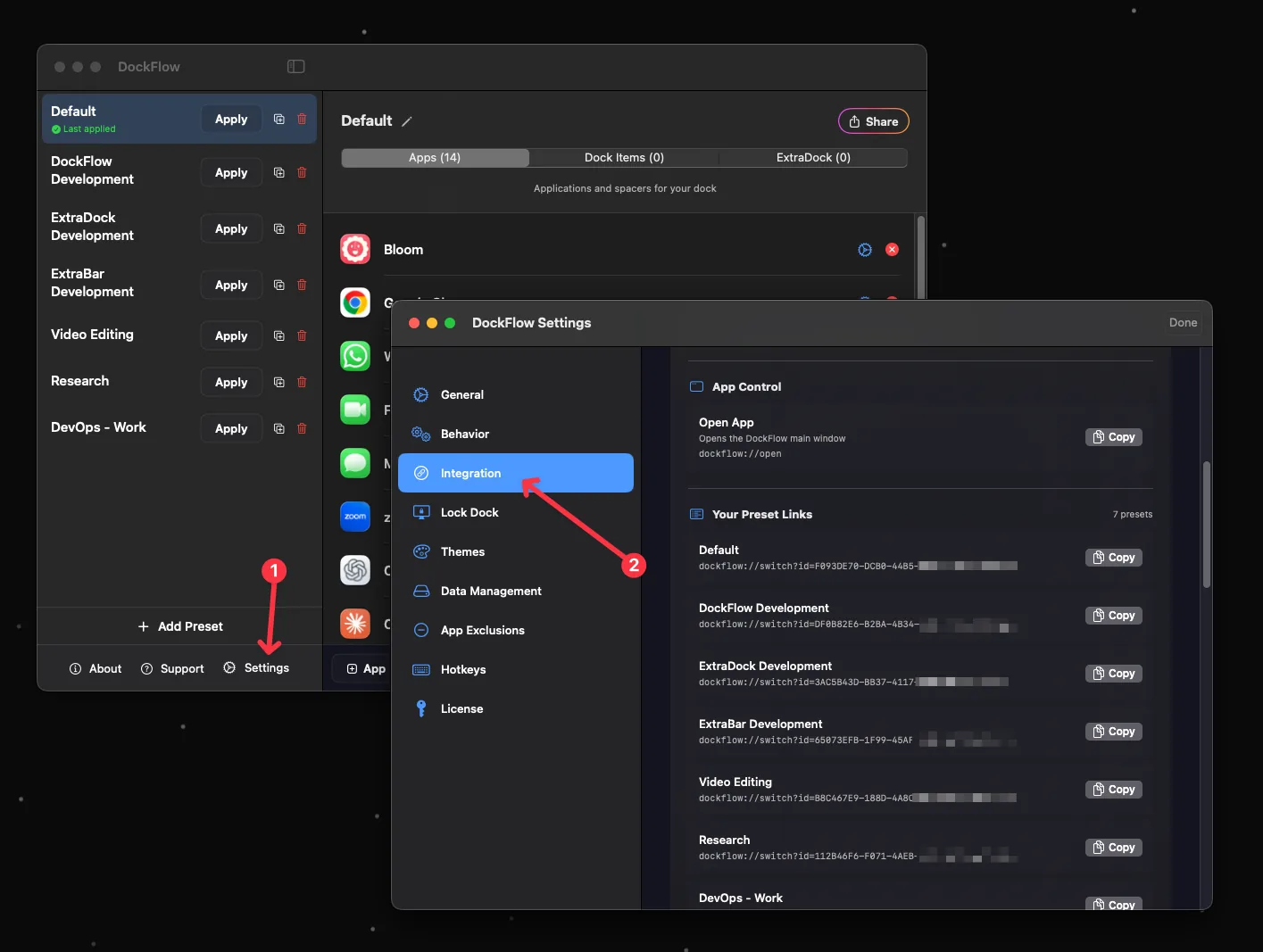Click the ChatGPT icon in apps list
Image resolution: width=1263 pixels, height=952 pixels.
[355, 570]
